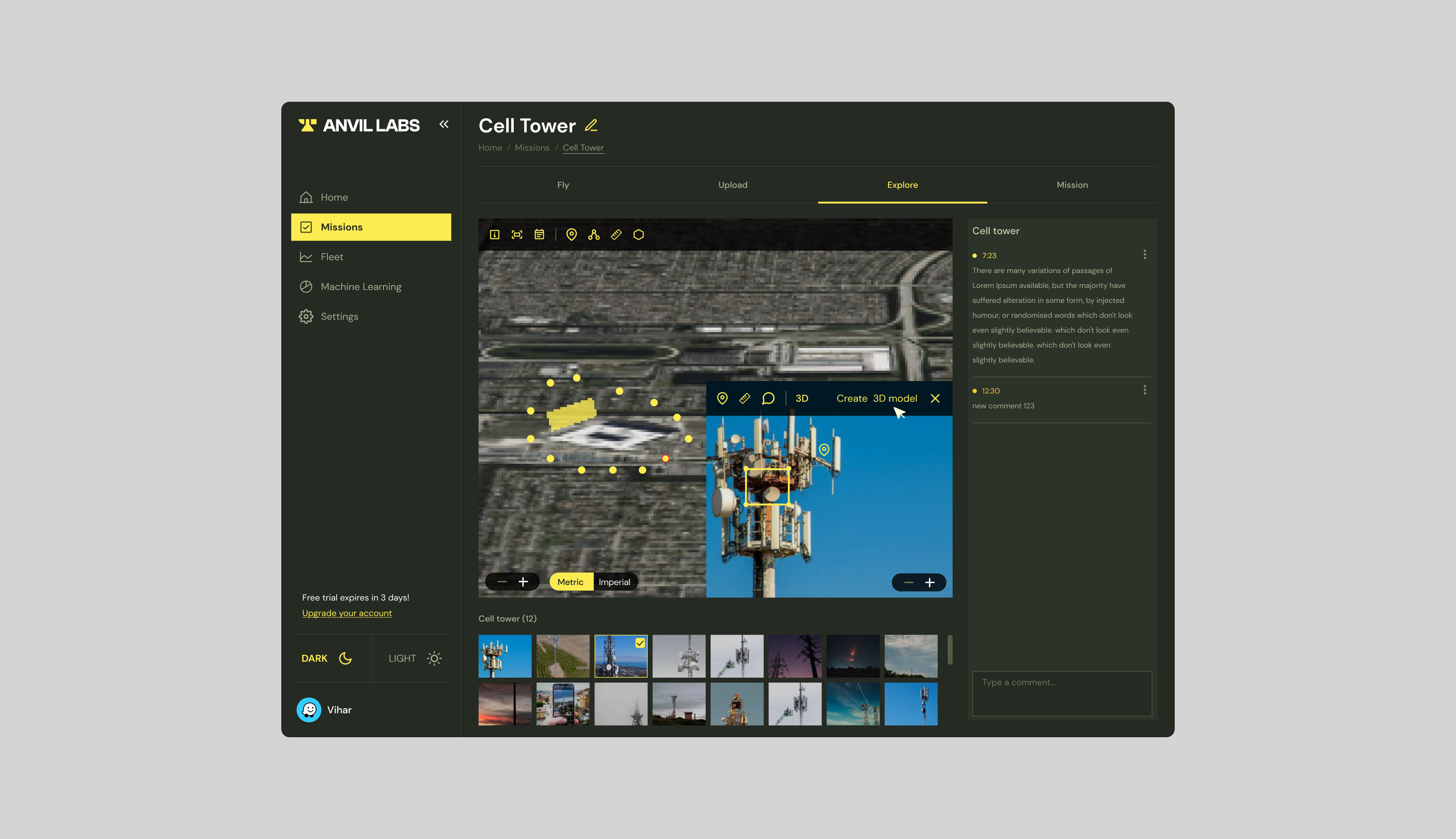Click the pin marker on the tower photo
The image size is (1456, 839).
824,449
